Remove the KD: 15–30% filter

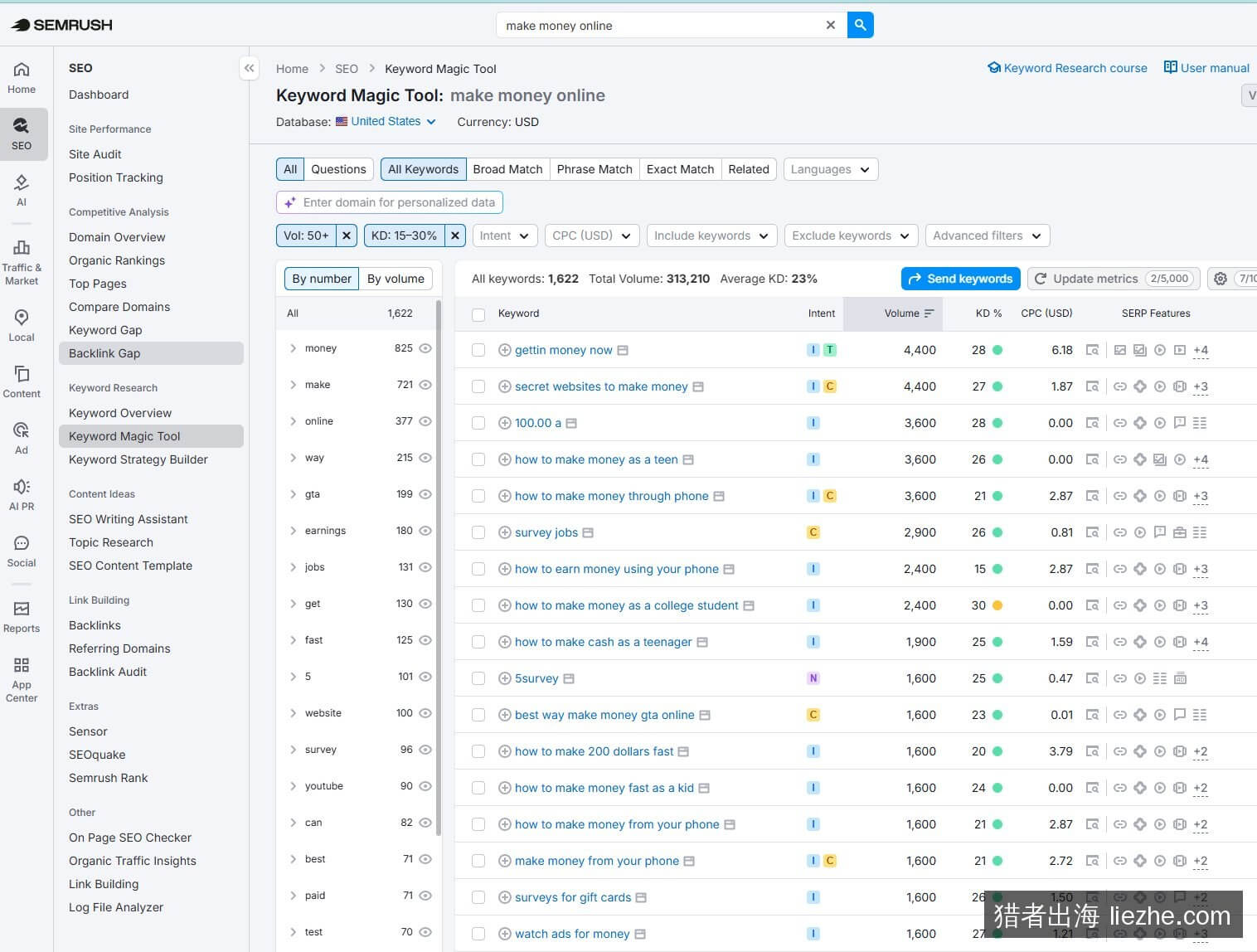455,236
